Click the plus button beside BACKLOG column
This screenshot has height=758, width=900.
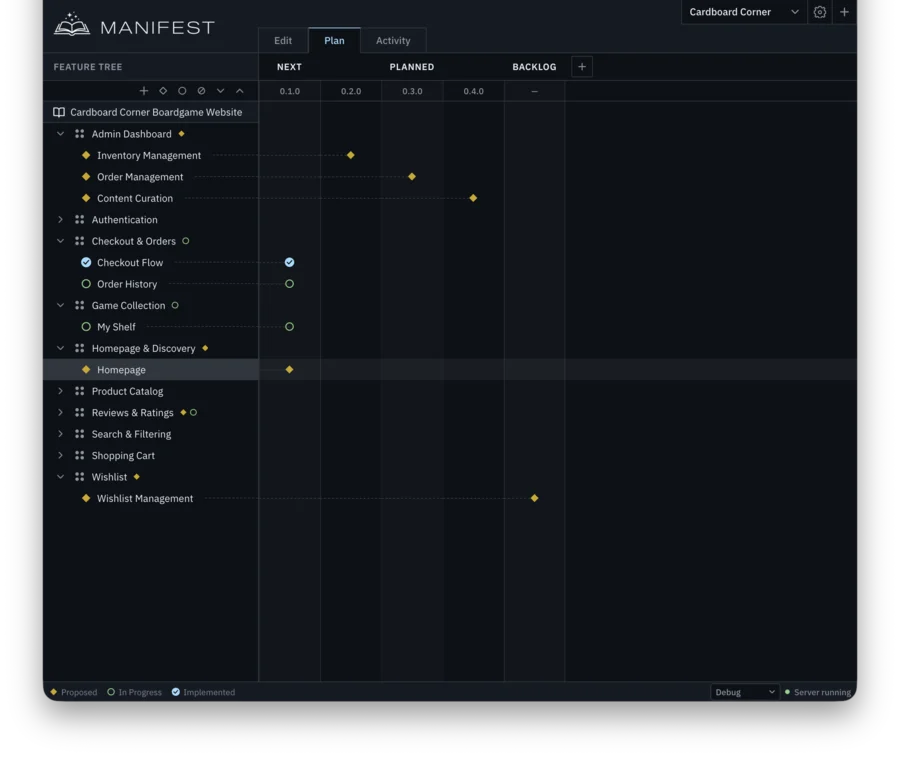581,66
